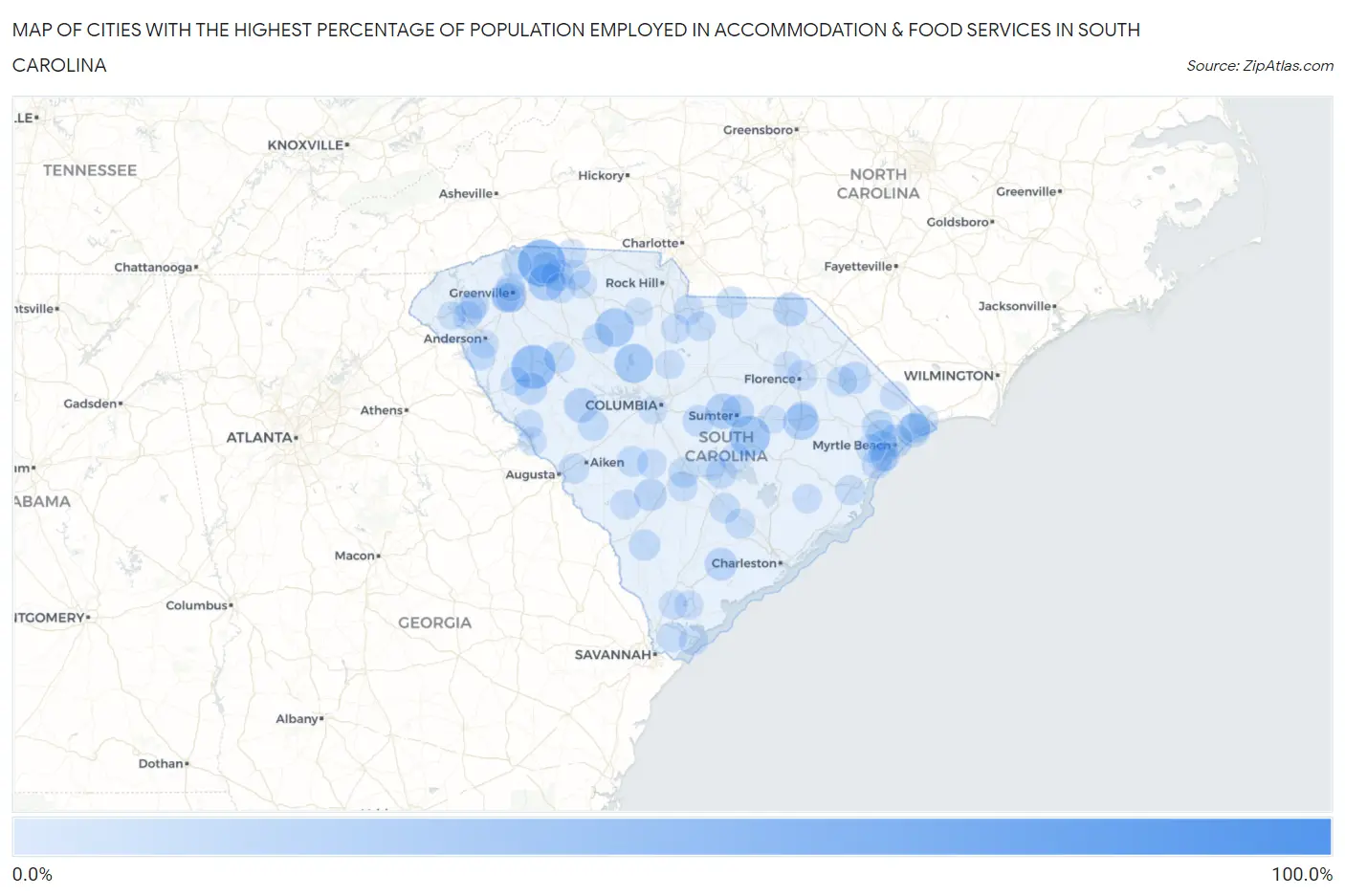Click the large bubble south of Anderson
Screen dimensions: 1345x896
(533, 366)
